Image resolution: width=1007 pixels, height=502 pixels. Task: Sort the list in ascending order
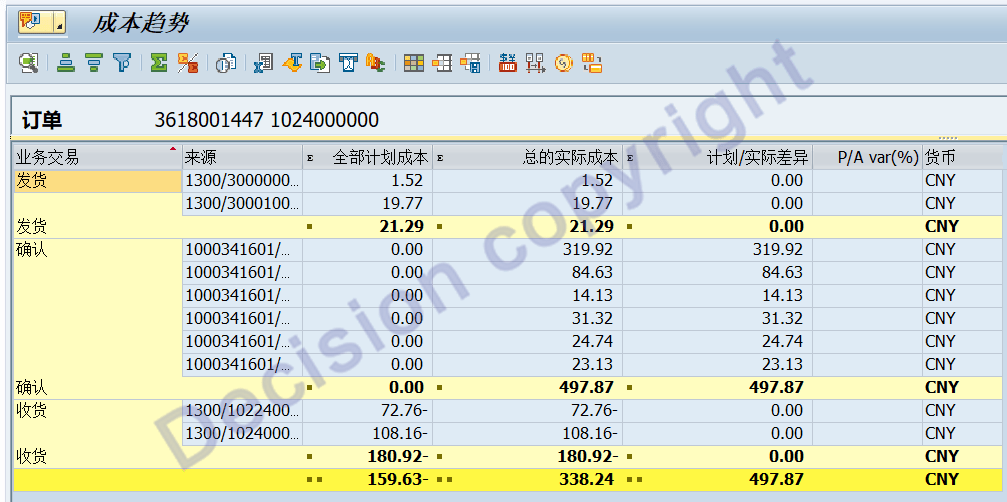tap(66, 63)
